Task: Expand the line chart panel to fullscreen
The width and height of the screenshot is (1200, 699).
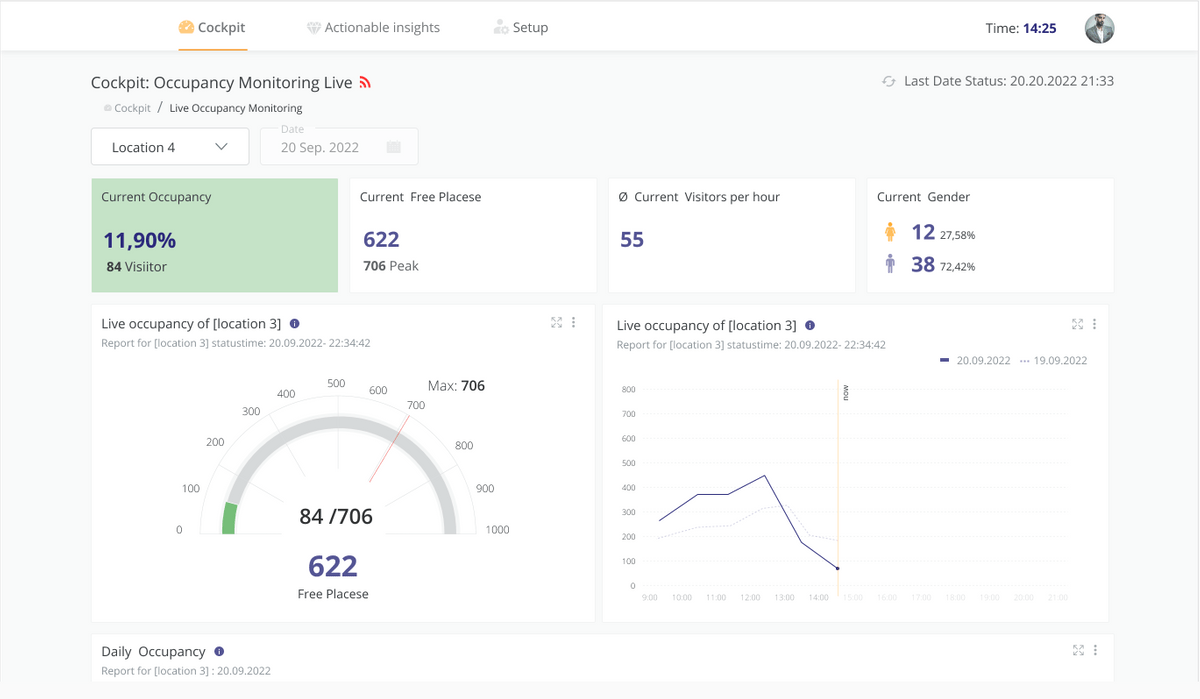Action: click(x=1077, y=324)
